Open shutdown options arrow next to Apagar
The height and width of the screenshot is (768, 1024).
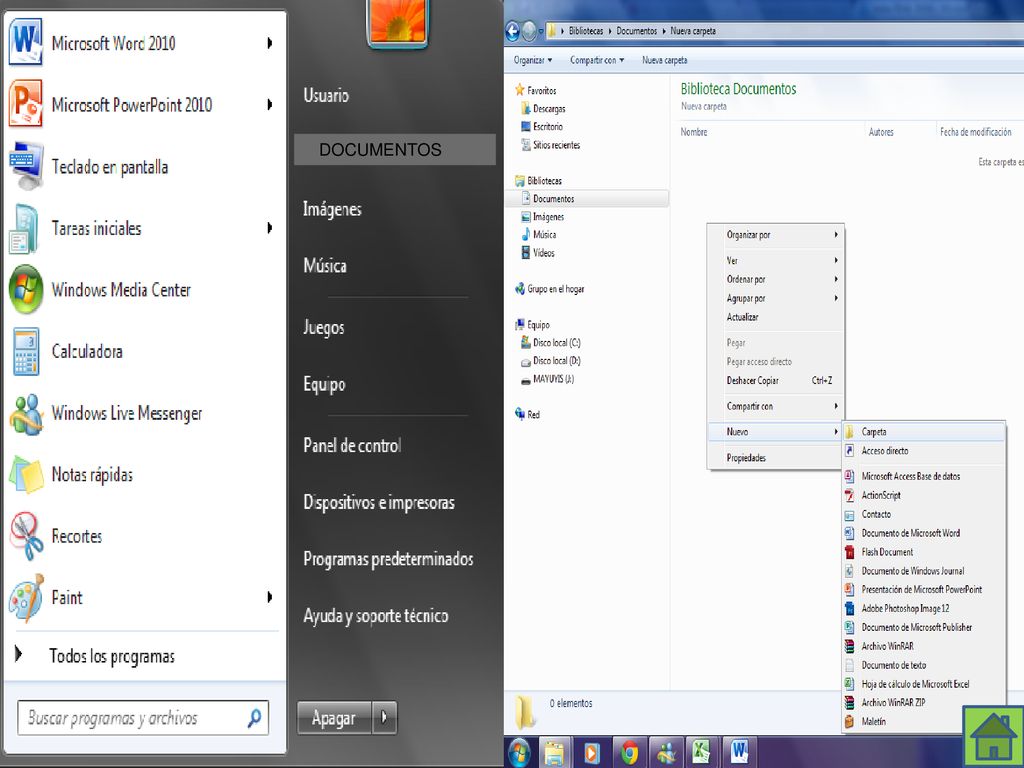pos(384,717)
